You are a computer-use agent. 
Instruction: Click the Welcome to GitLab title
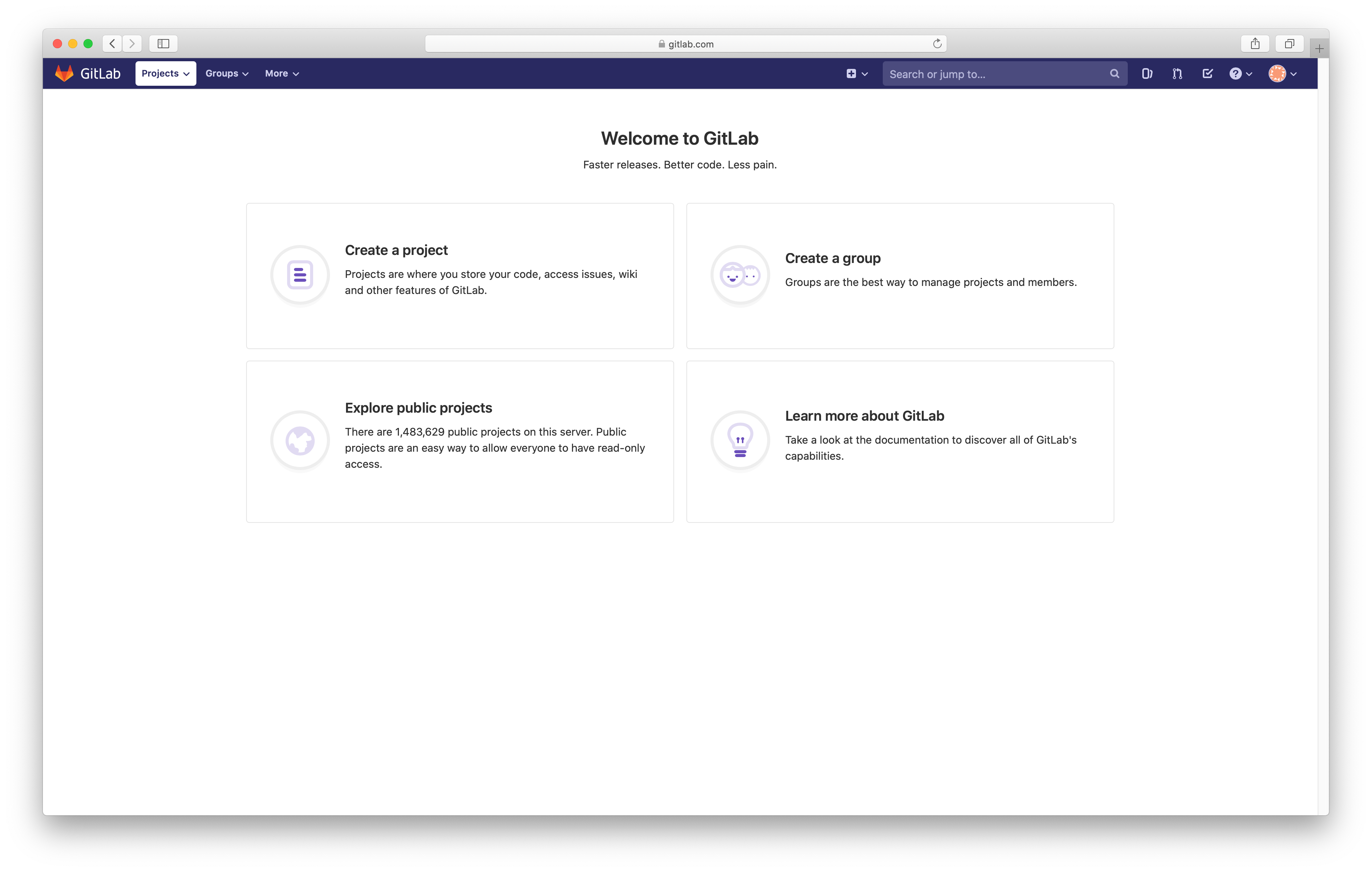tap(679, 139)
